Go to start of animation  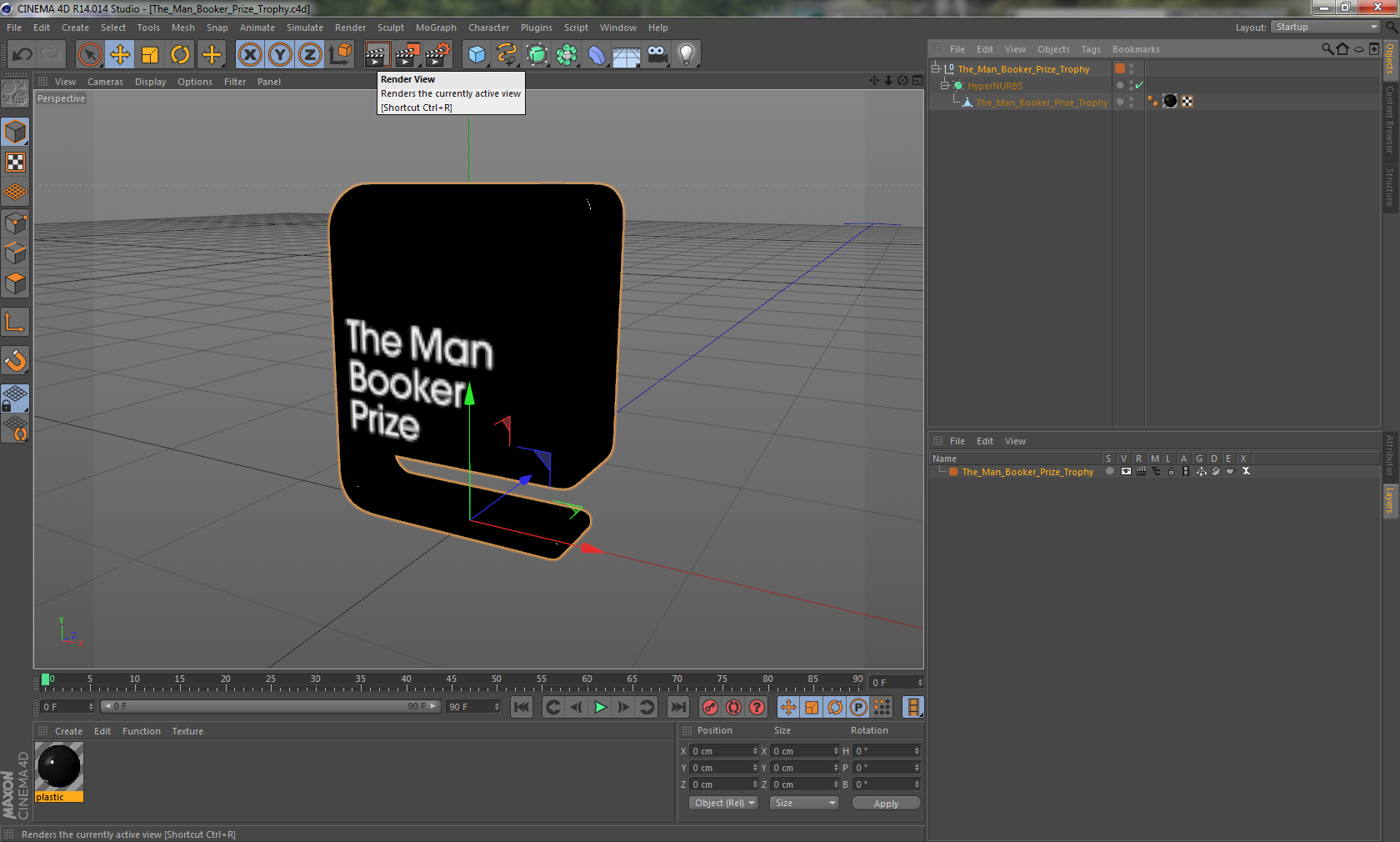pyautogui.click(x=522, y=707)
